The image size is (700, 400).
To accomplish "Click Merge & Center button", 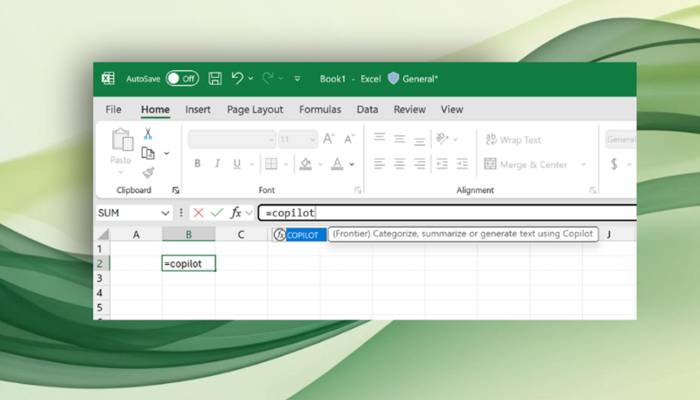I will [526, 164].
